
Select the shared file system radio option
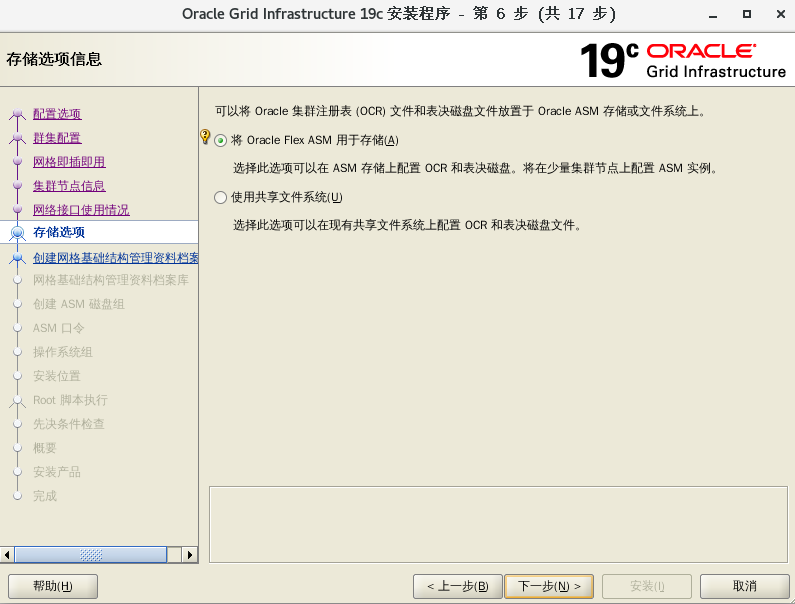[220, 197]
